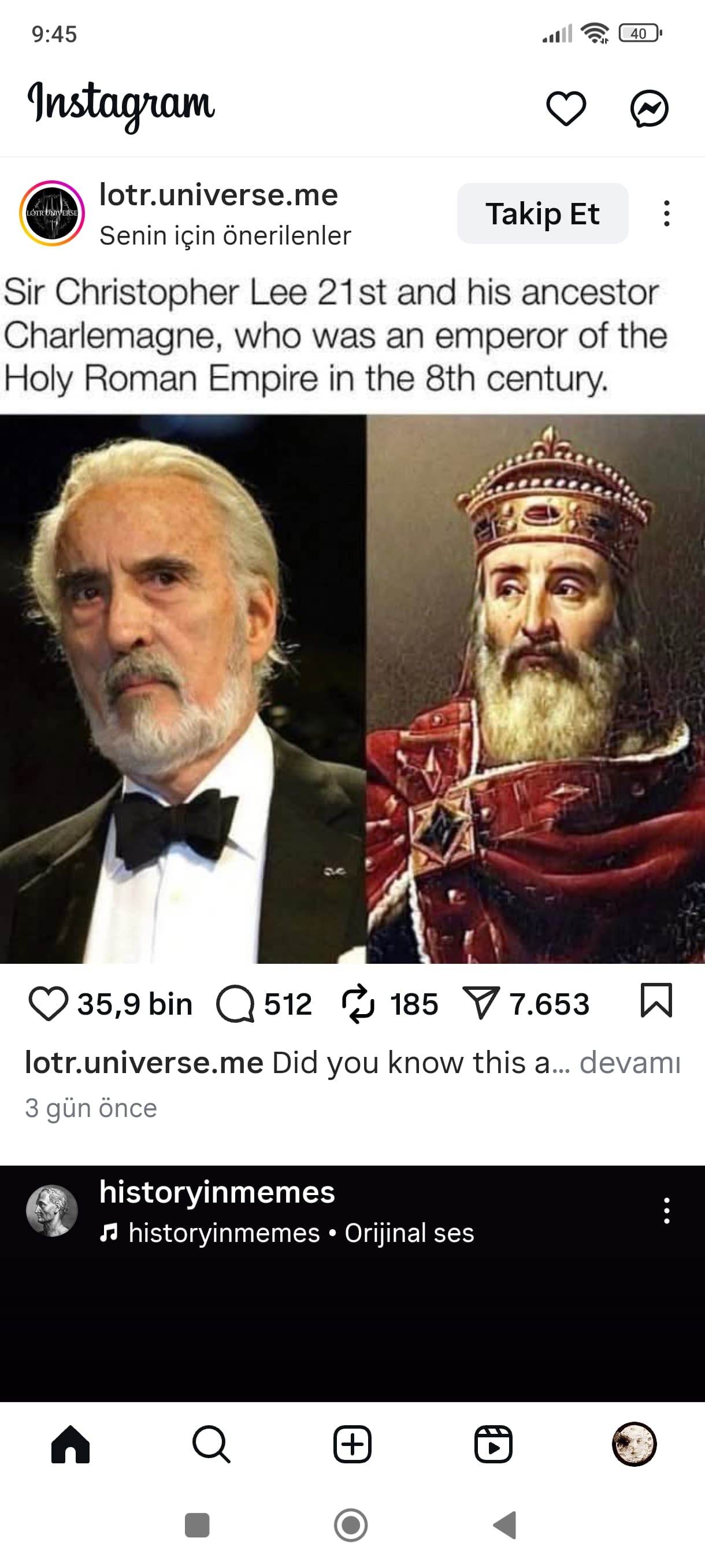Open lotr.universe.me profile username link
Viewport: 705px width, 1568px height.
(218, 195)
